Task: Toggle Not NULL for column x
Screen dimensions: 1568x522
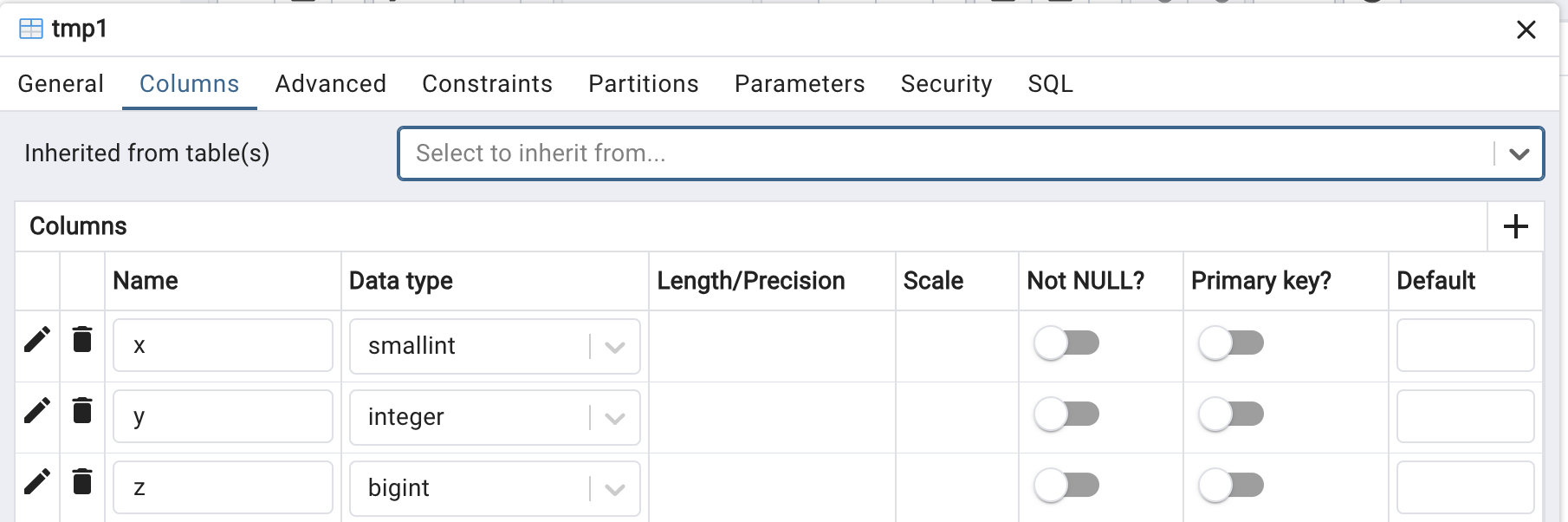Action: coord(1066,343)
